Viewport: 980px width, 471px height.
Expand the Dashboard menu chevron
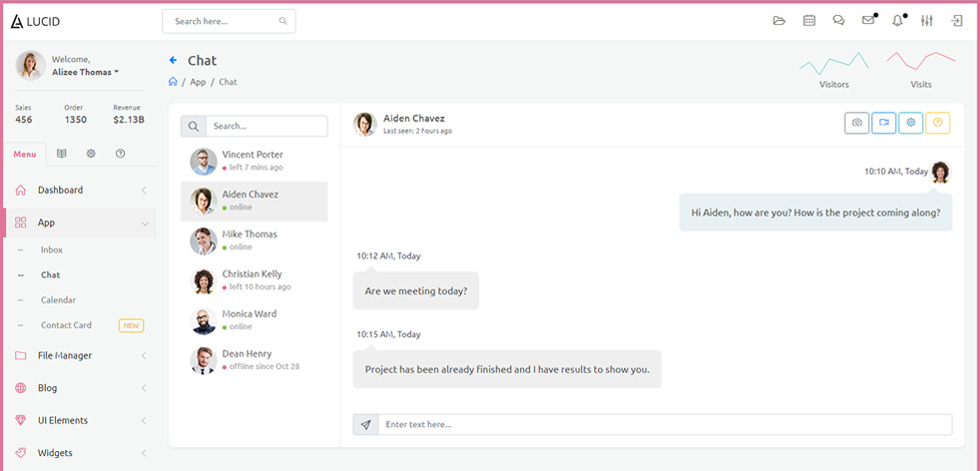[144, 190]
